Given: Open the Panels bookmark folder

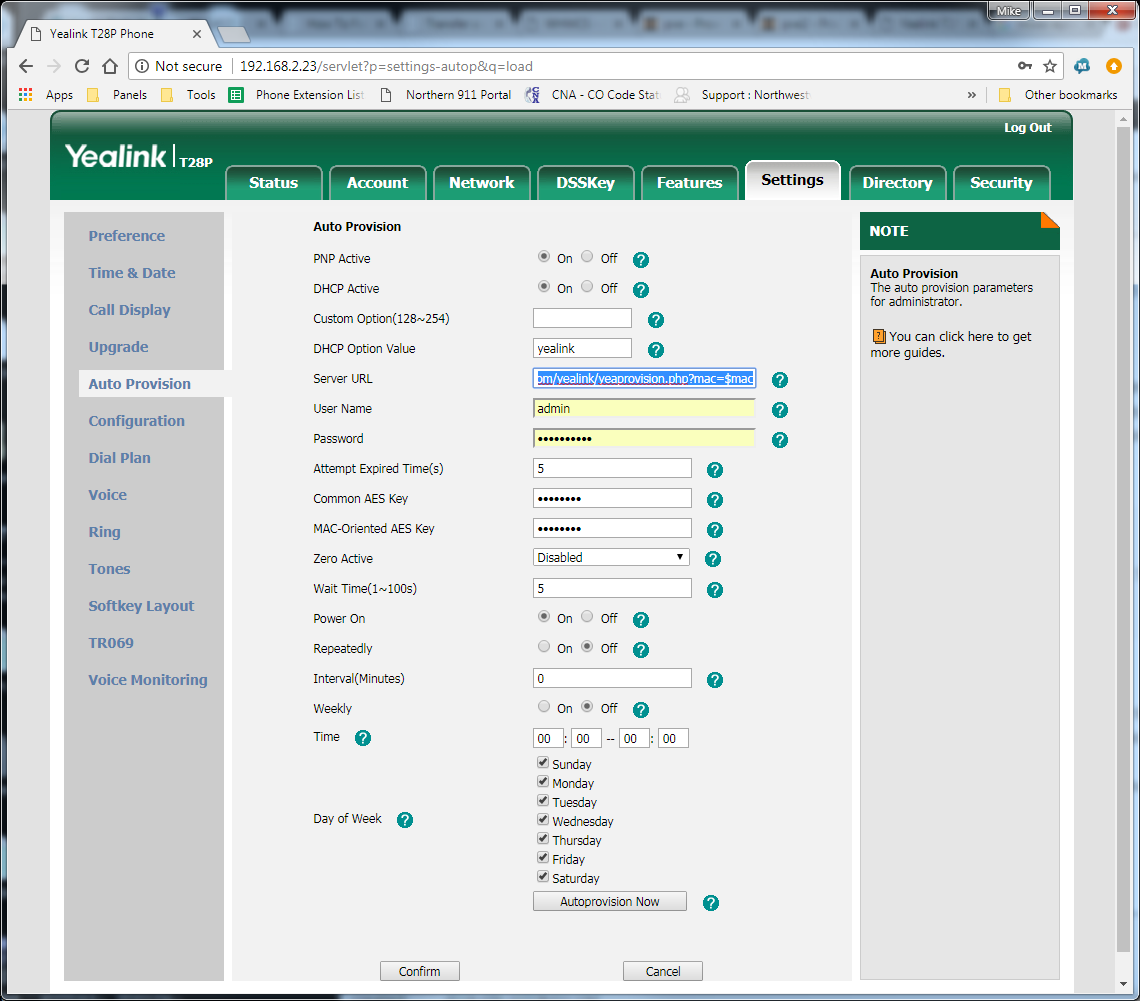Looking at the screenshot, I should 117,95.
